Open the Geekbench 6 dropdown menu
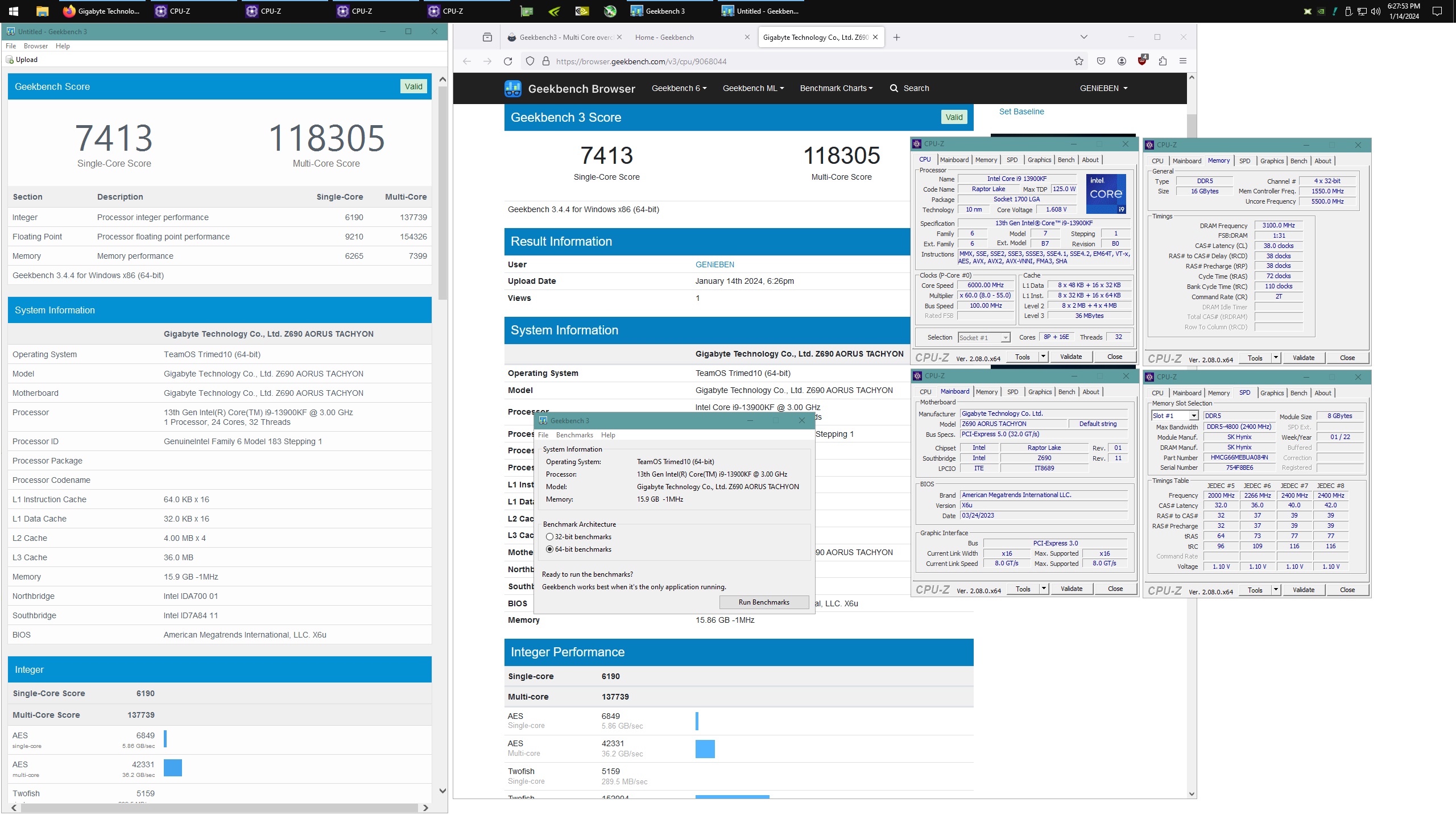This screenshot has height=819, width=1456. pos(679,88)
